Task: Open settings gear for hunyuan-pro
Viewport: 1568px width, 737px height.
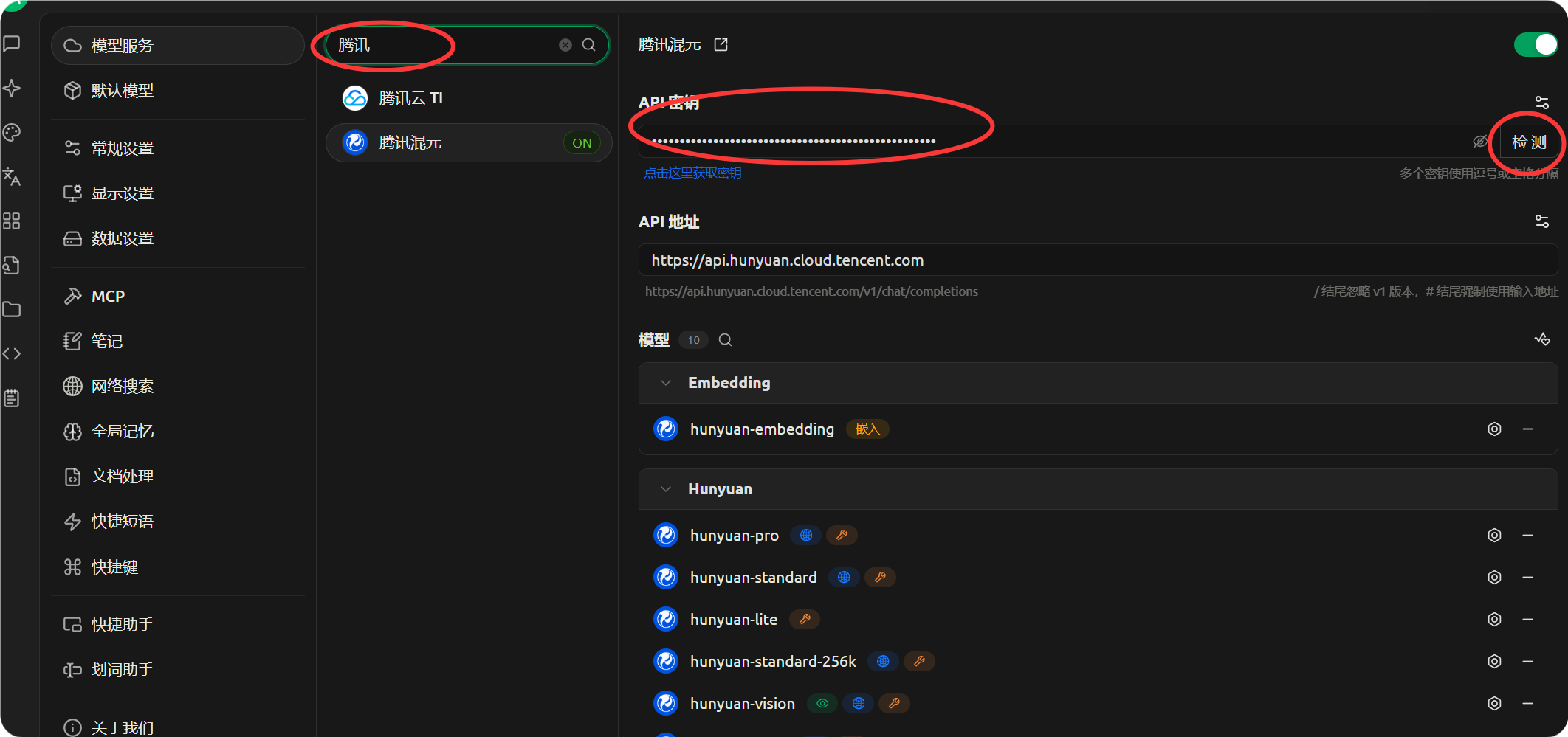Action: pos(1494,536)
